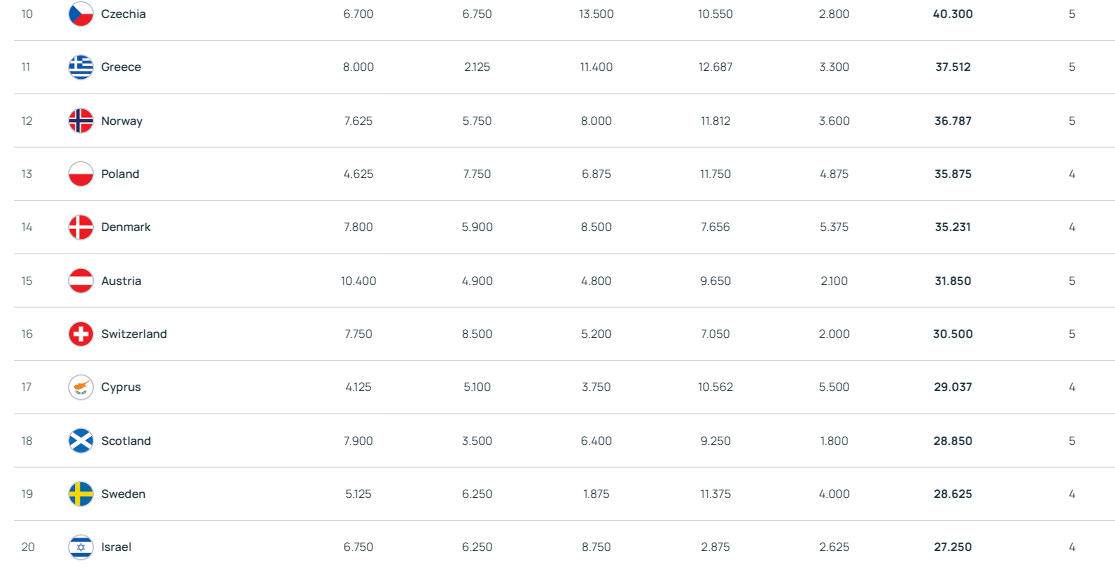Select the Scotland flag icon
The image size is (1115, 571).
81,441
